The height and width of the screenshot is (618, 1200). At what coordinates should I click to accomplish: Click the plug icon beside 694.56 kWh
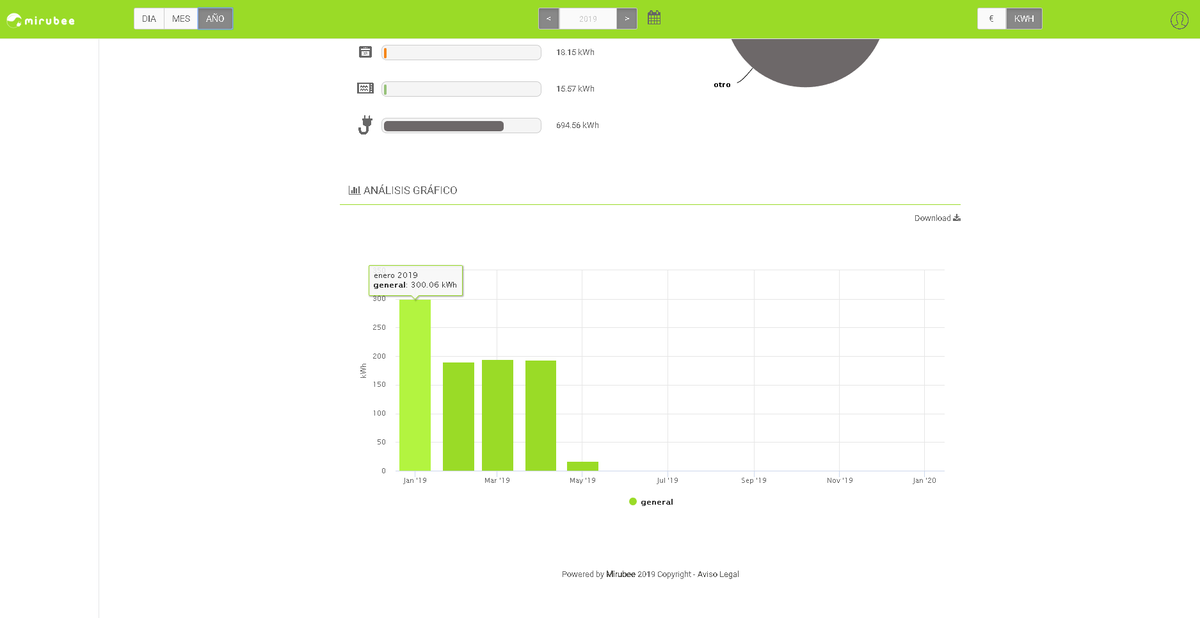pos(366,125)
